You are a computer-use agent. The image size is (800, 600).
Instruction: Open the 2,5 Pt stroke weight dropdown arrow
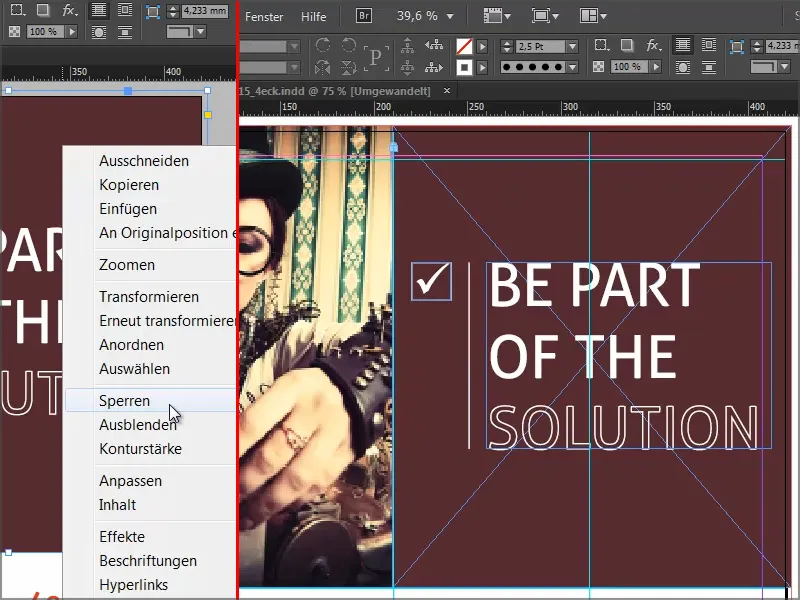[572, 46]
